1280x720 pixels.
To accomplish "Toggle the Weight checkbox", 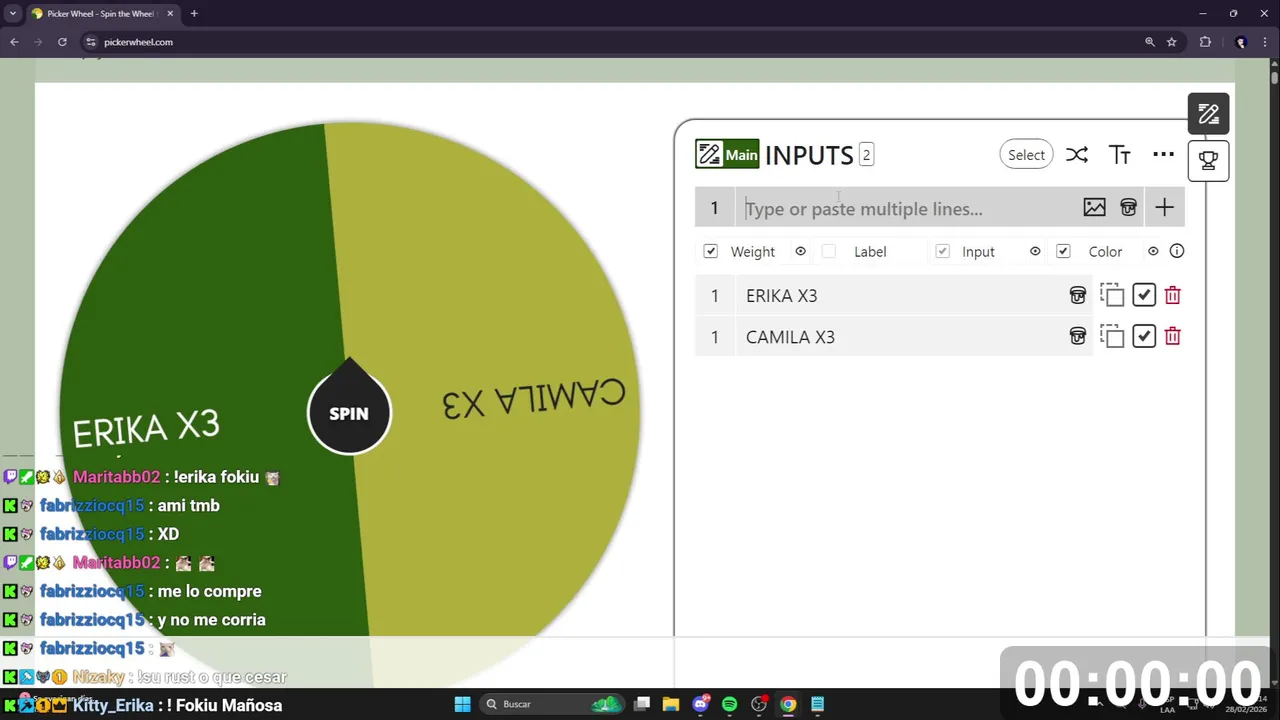I will pyautogui.click(x=710, y=251).
